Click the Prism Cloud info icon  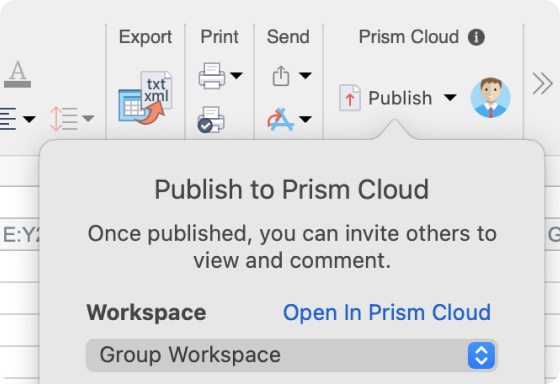pyautogui.click(x=476, y=37)
